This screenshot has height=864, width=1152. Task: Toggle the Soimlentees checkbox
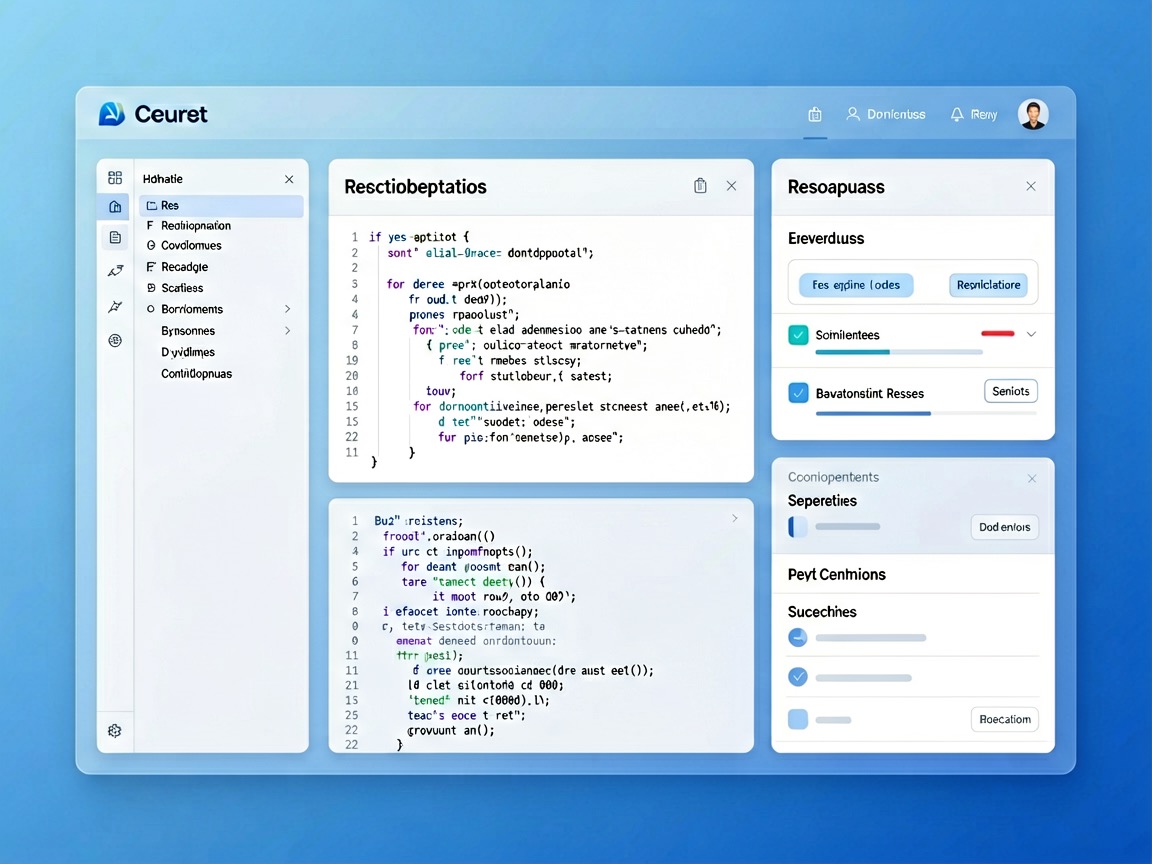798,335
